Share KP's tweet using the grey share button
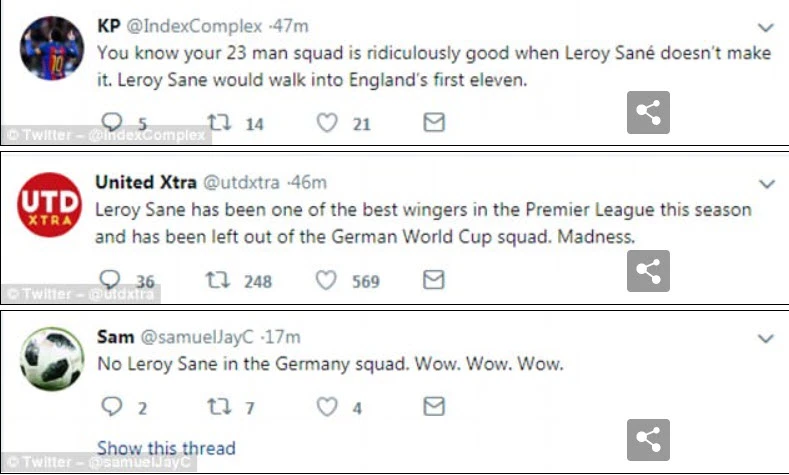This screenshot has width=789, height=475. tap(648, 114)
